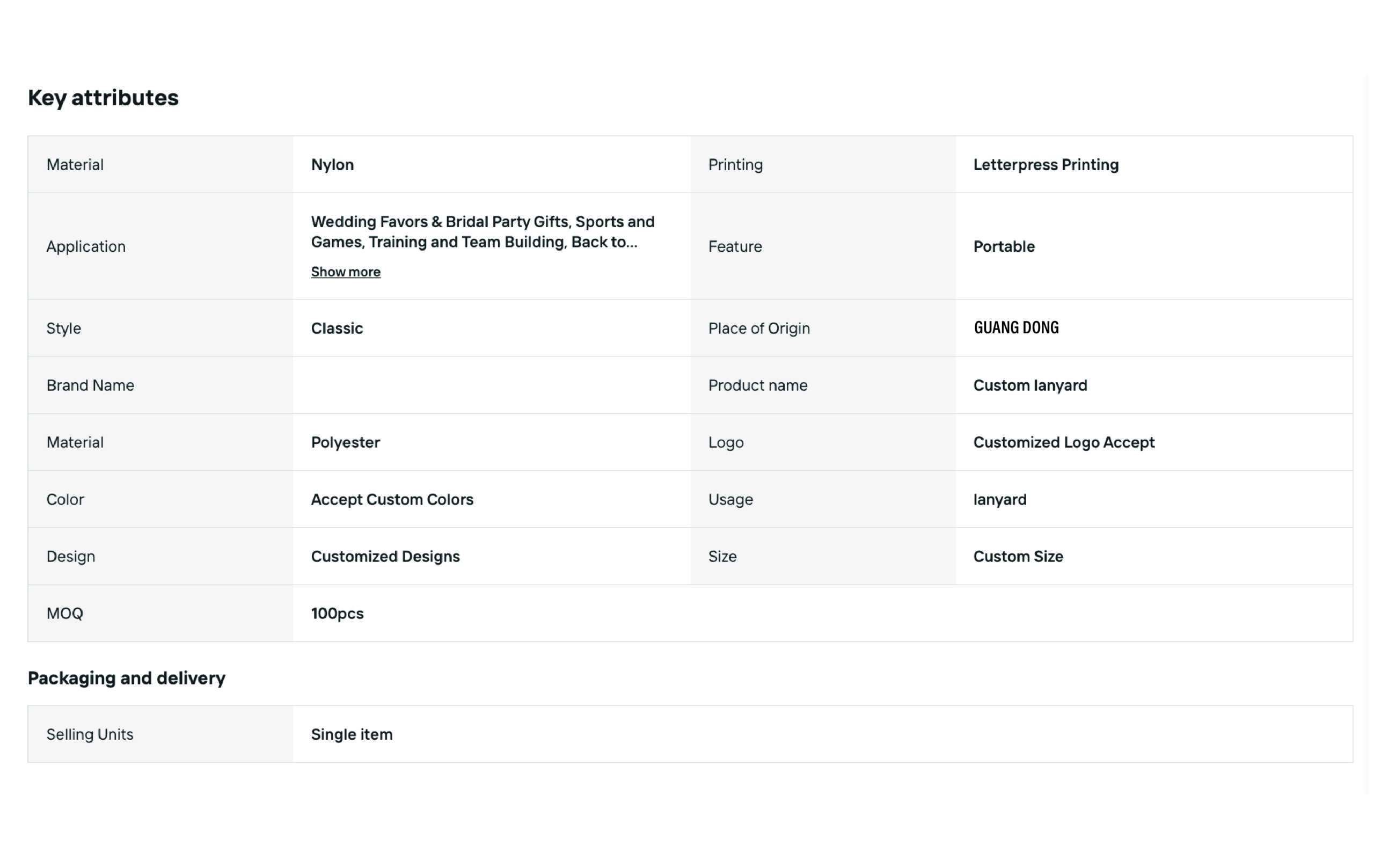Click the Polyester material value
The width and height of the screenshot is (1374, 868).
[x=345, y=442]
